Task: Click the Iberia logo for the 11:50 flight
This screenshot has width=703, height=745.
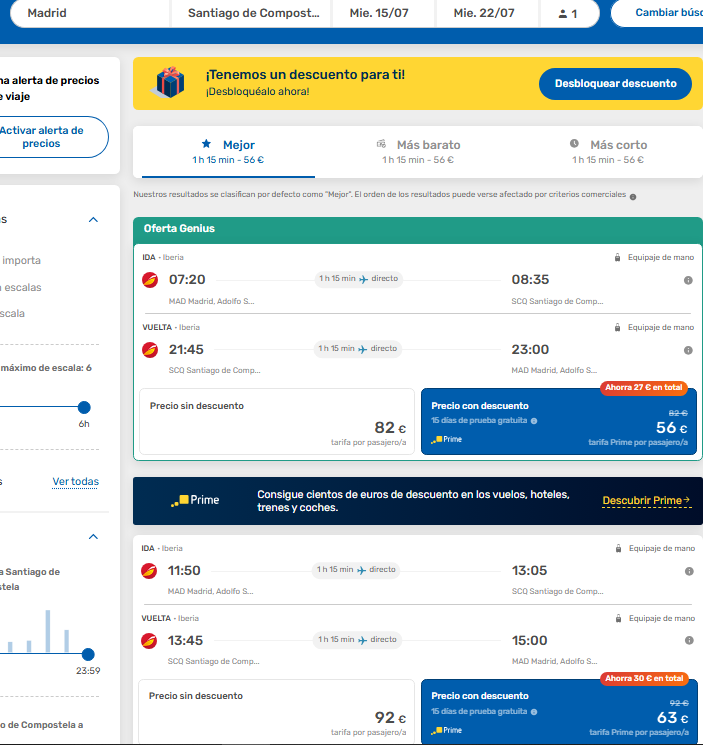Action: [149, 571]
